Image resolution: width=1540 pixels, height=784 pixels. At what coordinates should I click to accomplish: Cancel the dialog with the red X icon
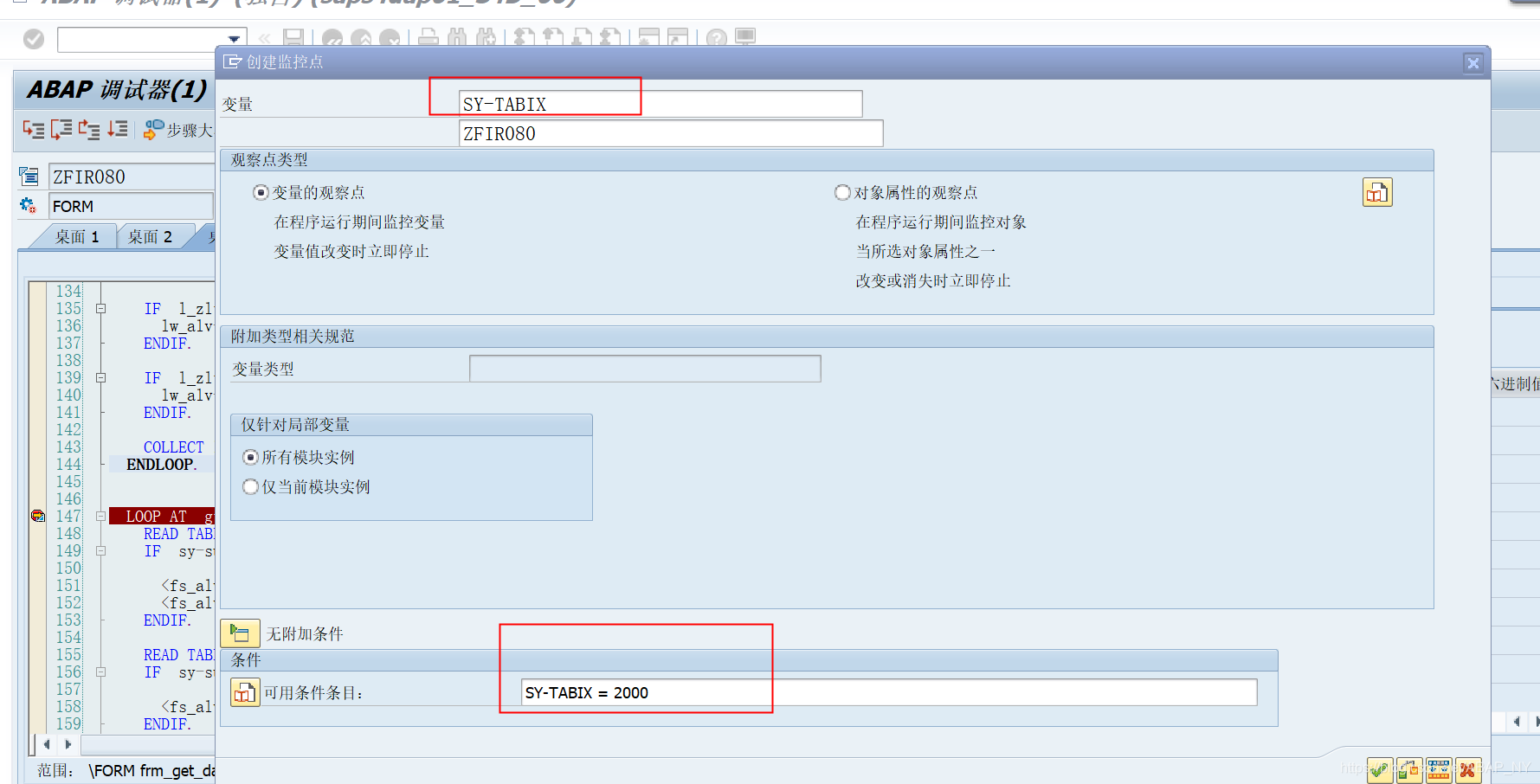click(x=1468, y=769)
